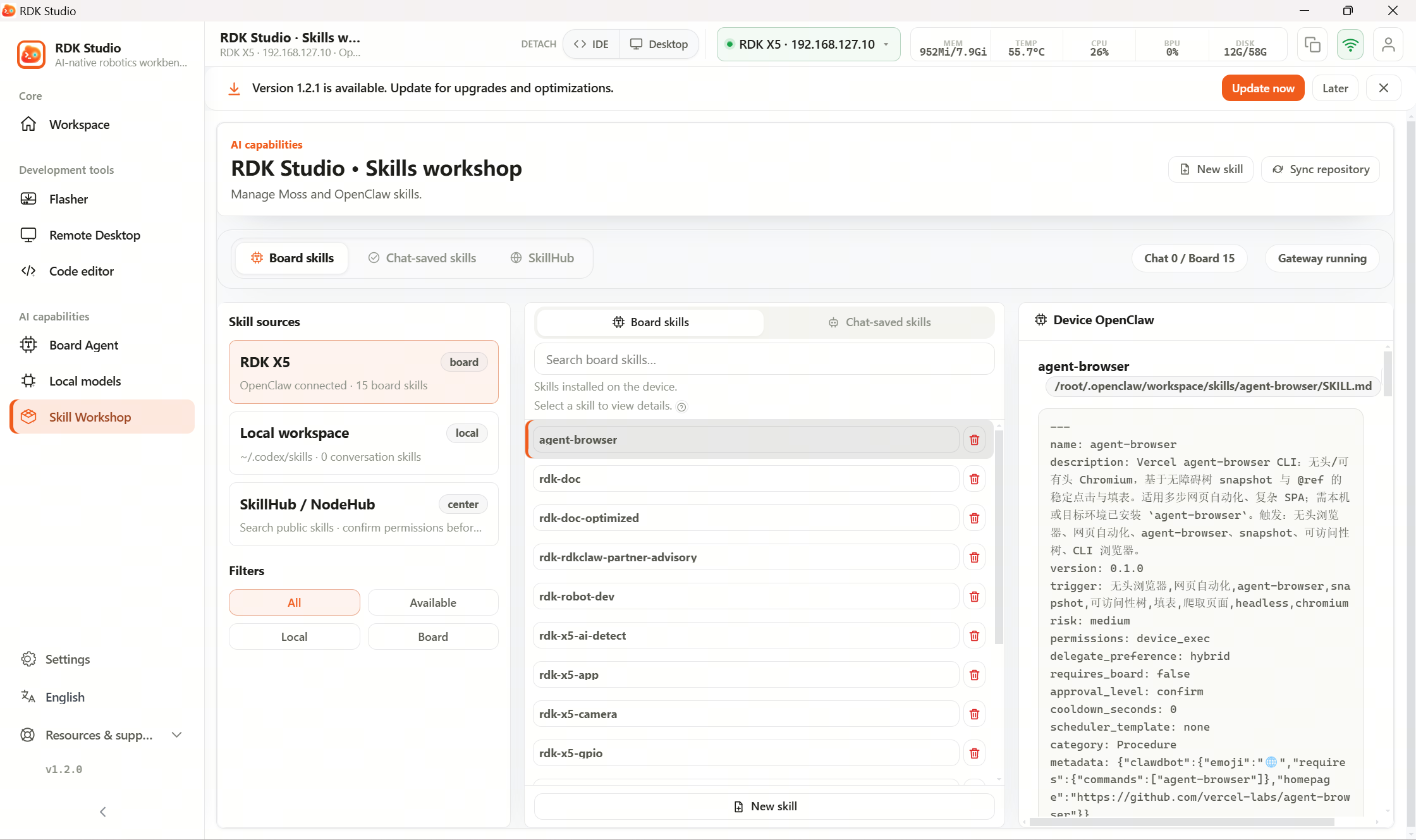Delete the rdk-x5-ai-detect skill
Image resolution: width=1416 pixels, height=840 pixels.
tap(974, 636)
